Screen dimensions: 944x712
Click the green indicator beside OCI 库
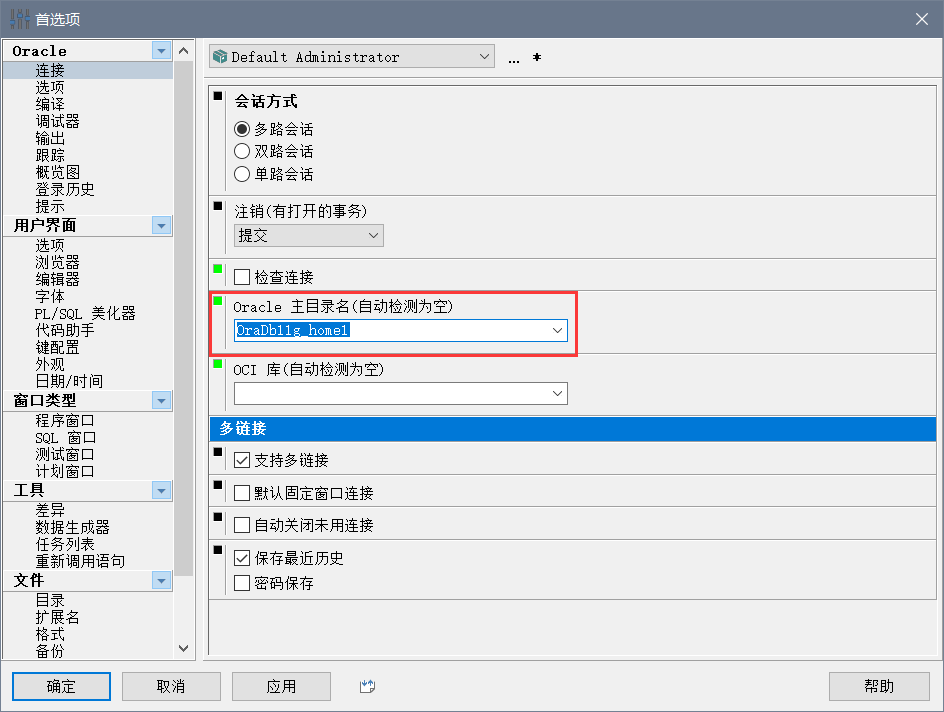[218, 364]
